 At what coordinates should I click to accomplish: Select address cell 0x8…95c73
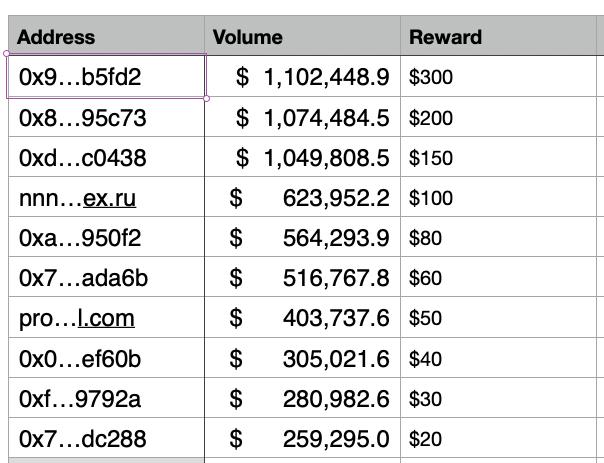pos(106,117)
